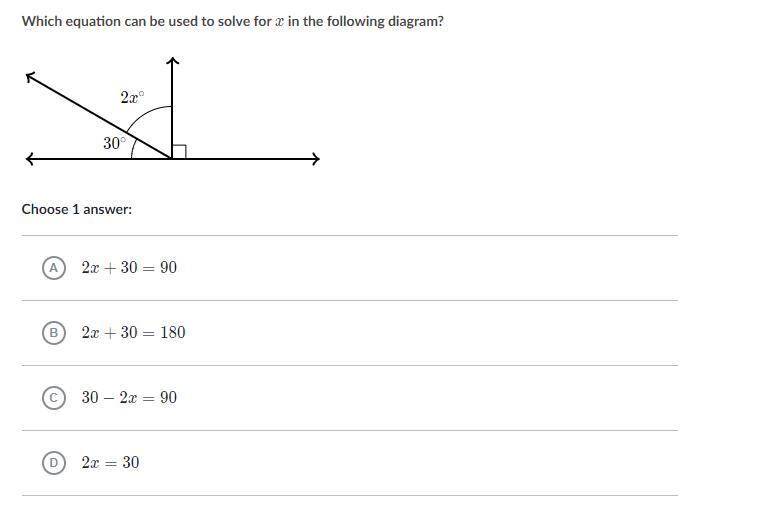Viewport: 774px width, 517px height.
Task: Click the equation 2x = 30
Action: pyautogui.click(x=111, y=463)
